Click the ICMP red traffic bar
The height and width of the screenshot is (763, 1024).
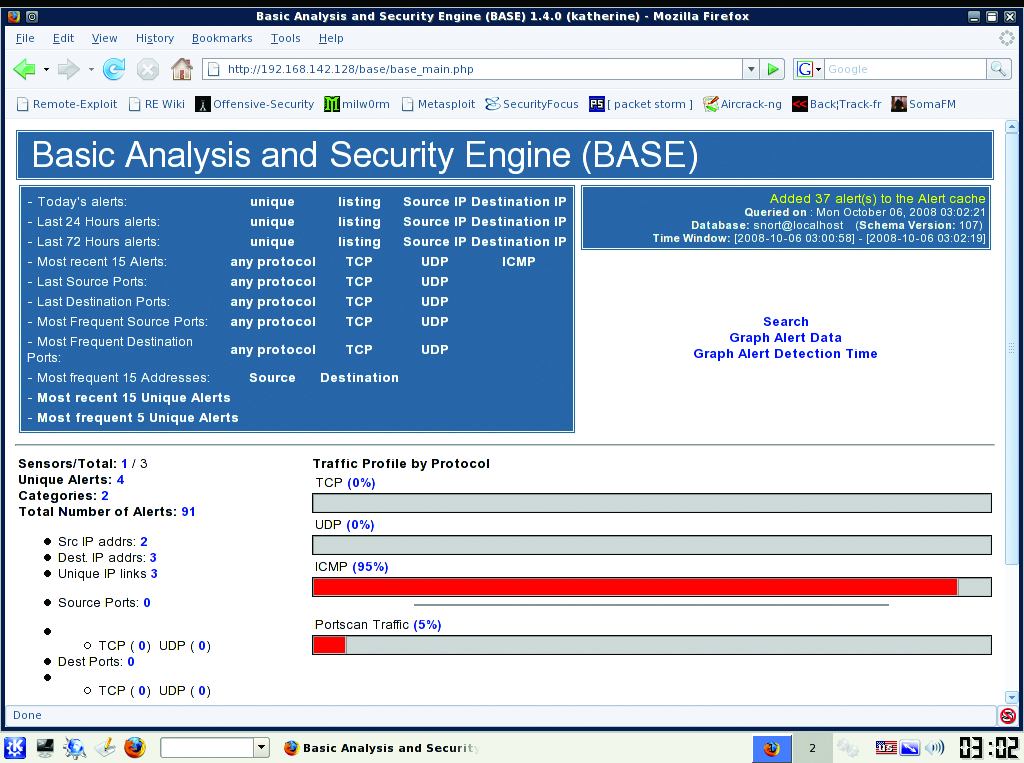pyautogui.click(x=635, y=587)
